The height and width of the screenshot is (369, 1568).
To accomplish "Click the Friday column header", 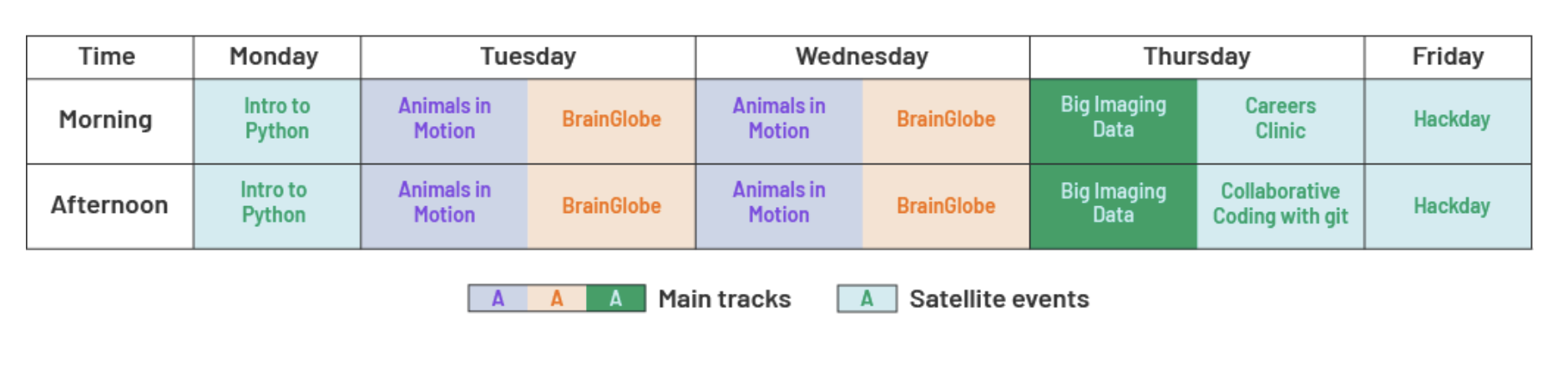I will click(1448, 57).
